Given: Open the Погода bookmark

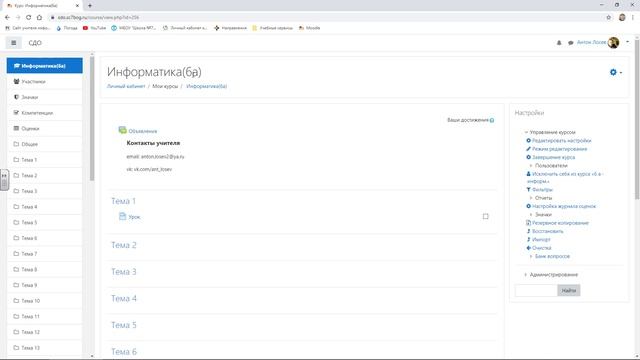Looking at the screenshot, I should tap(67, 28).
